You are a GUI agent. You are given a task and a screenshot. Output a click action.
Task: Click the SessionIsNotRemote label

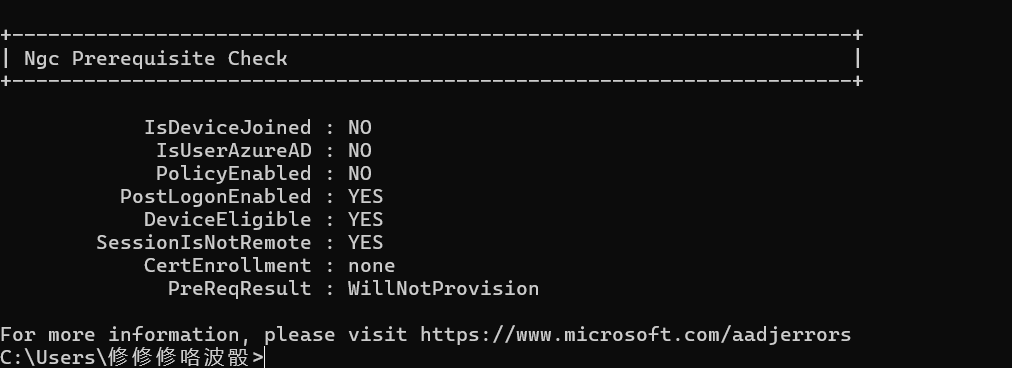click(203, 243)
